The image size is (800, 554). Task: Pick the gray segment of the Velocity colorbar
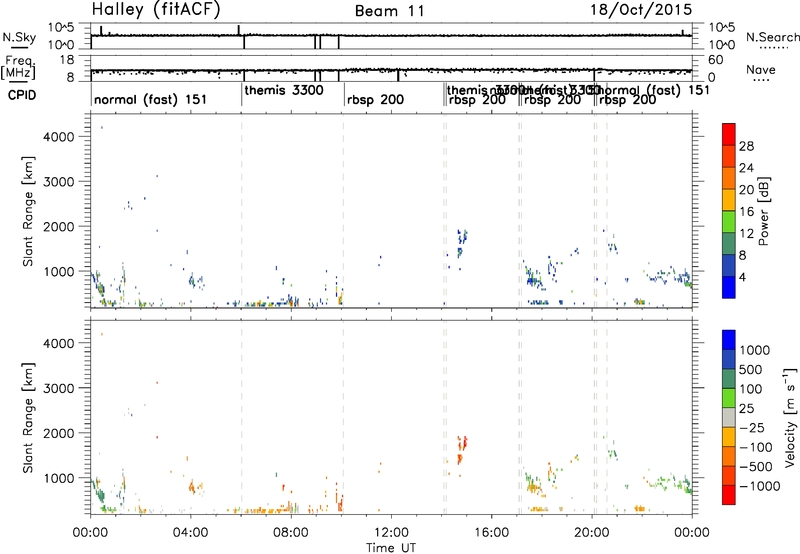coord(729,417)
